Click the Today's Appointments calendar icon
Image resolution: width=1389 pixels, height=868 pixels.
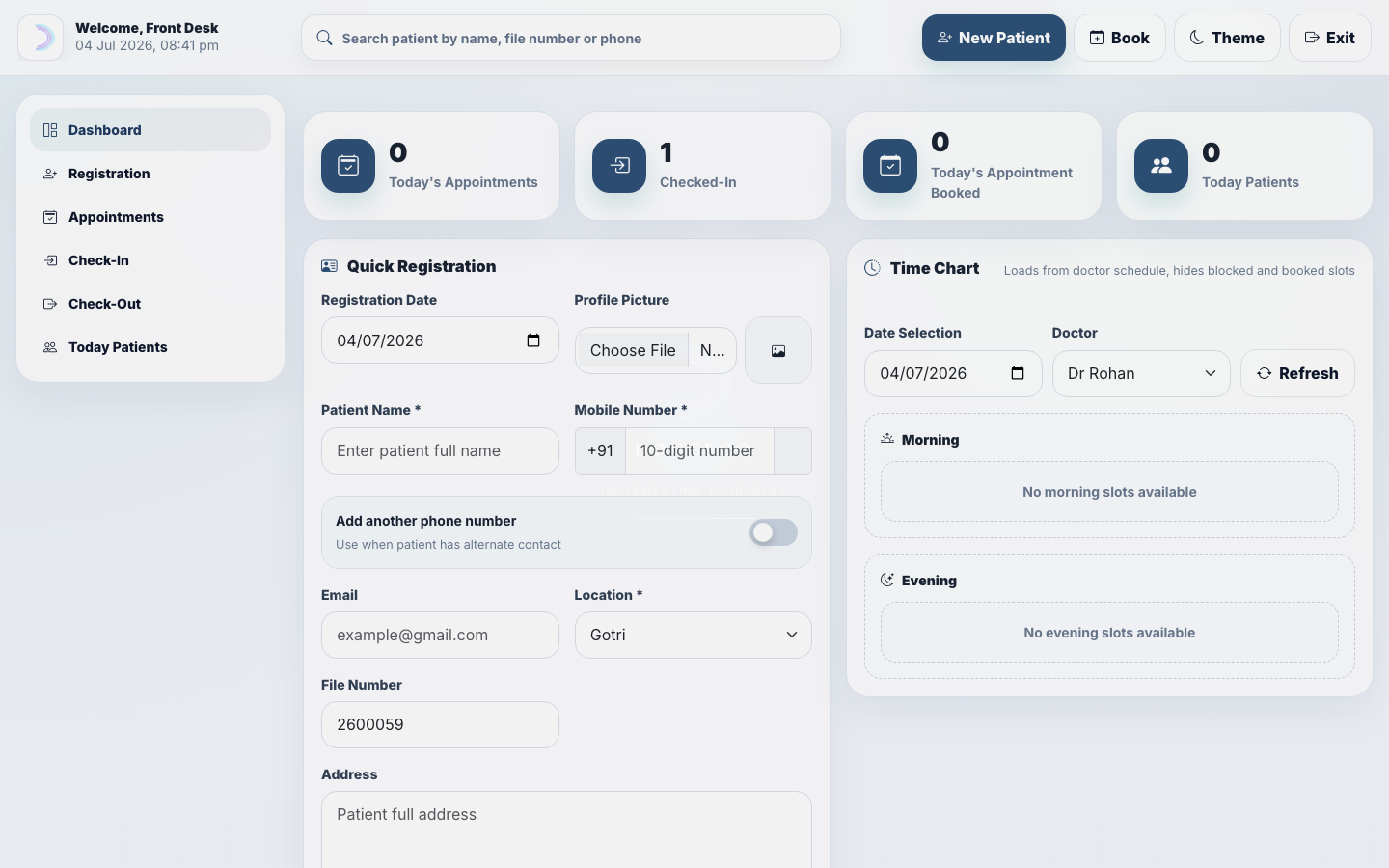(x=348, y=166)
